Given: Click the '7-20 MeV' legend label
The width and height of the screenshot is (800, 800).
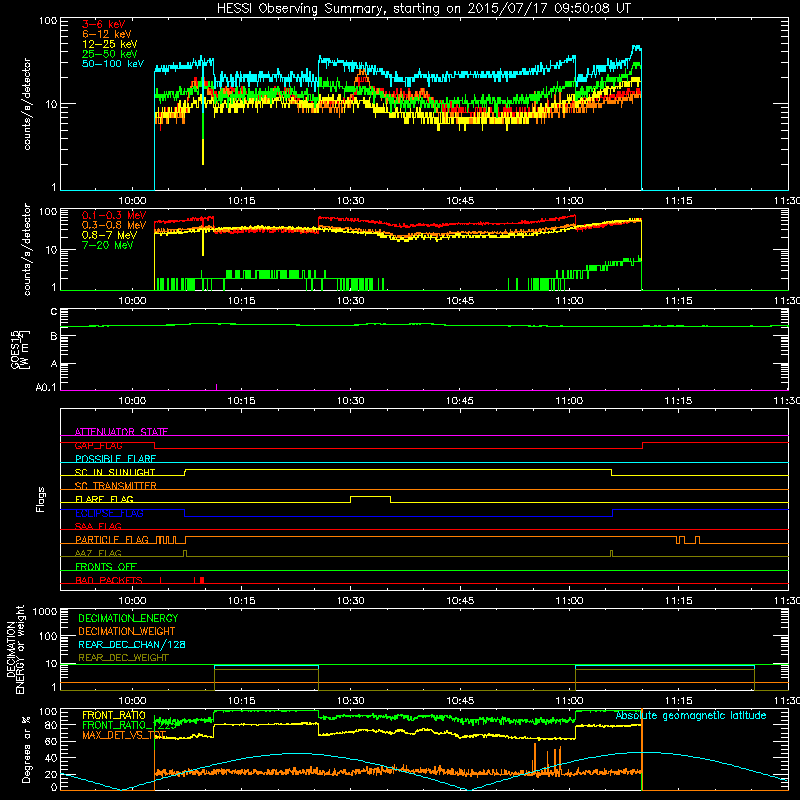Looking at the screenshot, I should (x=108, y=245).
